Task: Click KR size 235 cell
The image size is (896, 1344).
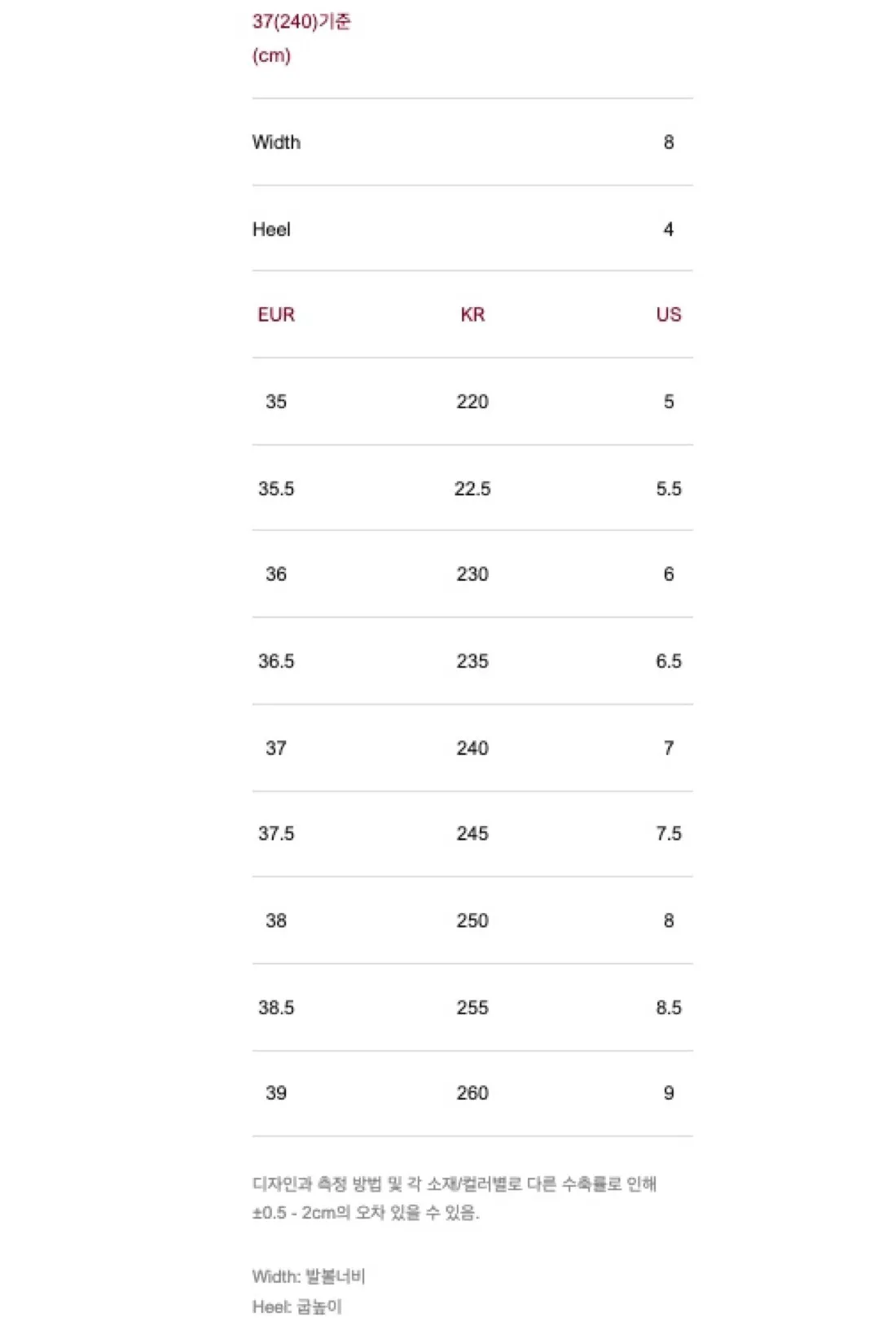Action: (x=472, y=661)
